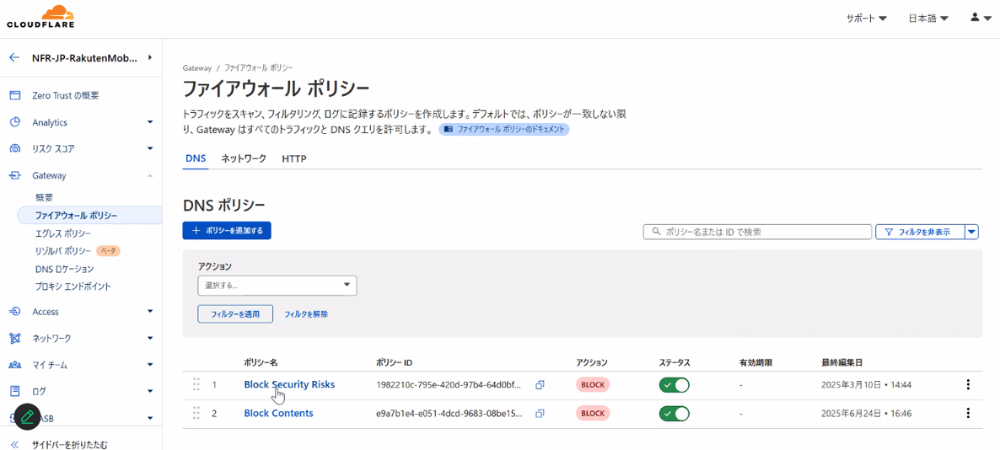Open the アクション select dropdown
The width and height of the screenshot is (1000, 450).
click(277, 286)
